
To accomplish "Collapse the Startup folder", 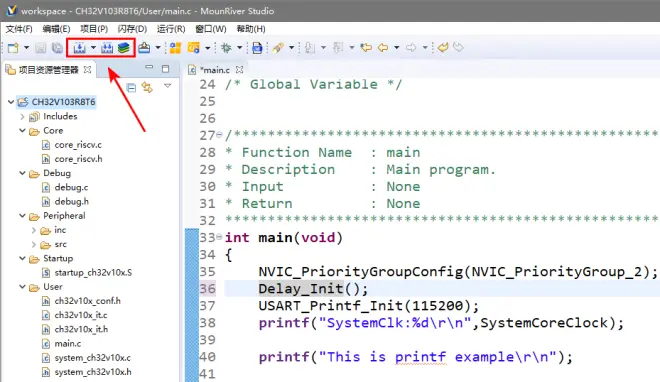I will (x=22, y=258).
